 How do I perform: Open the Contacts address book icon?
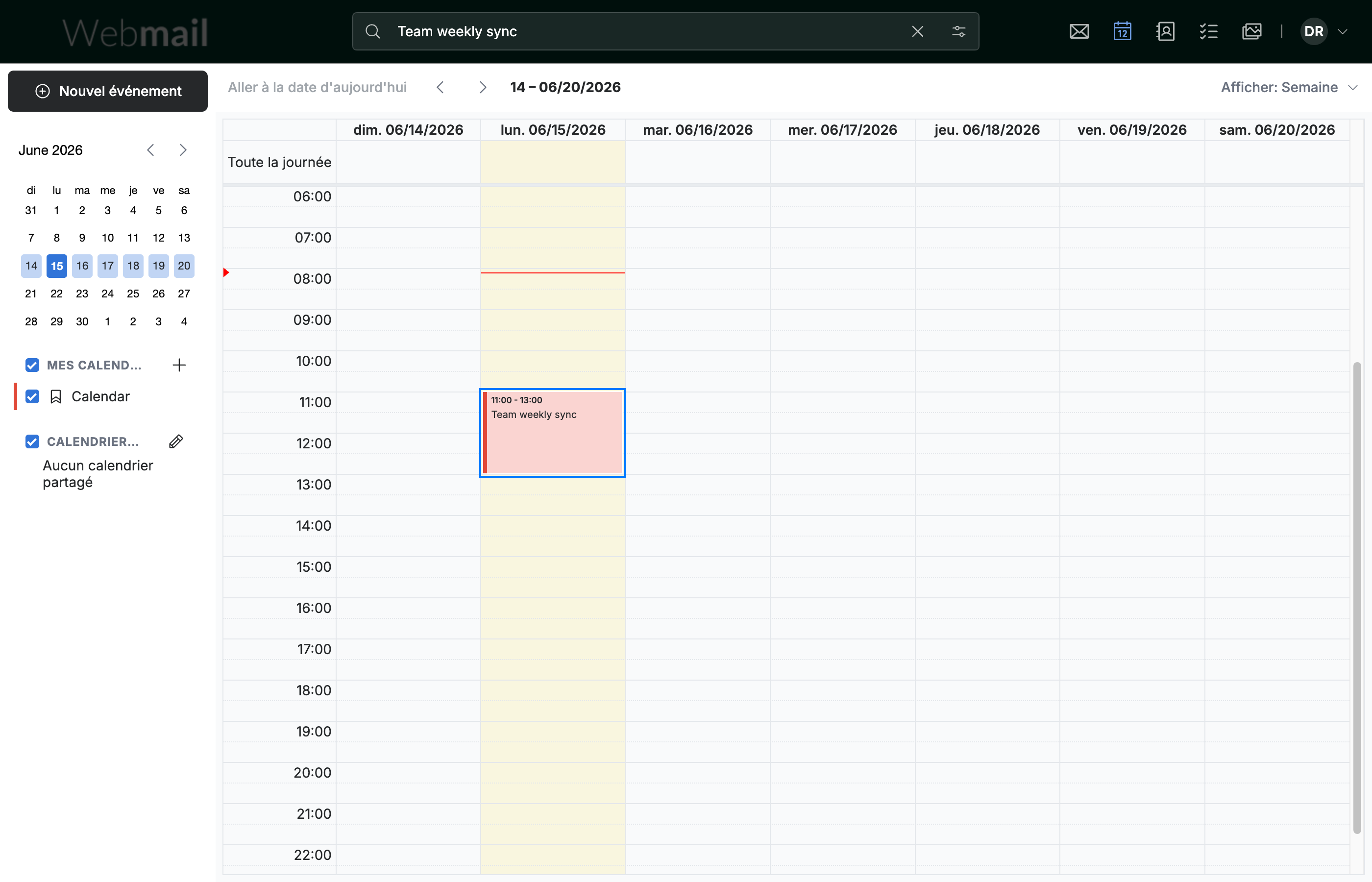click(1165, 31)
